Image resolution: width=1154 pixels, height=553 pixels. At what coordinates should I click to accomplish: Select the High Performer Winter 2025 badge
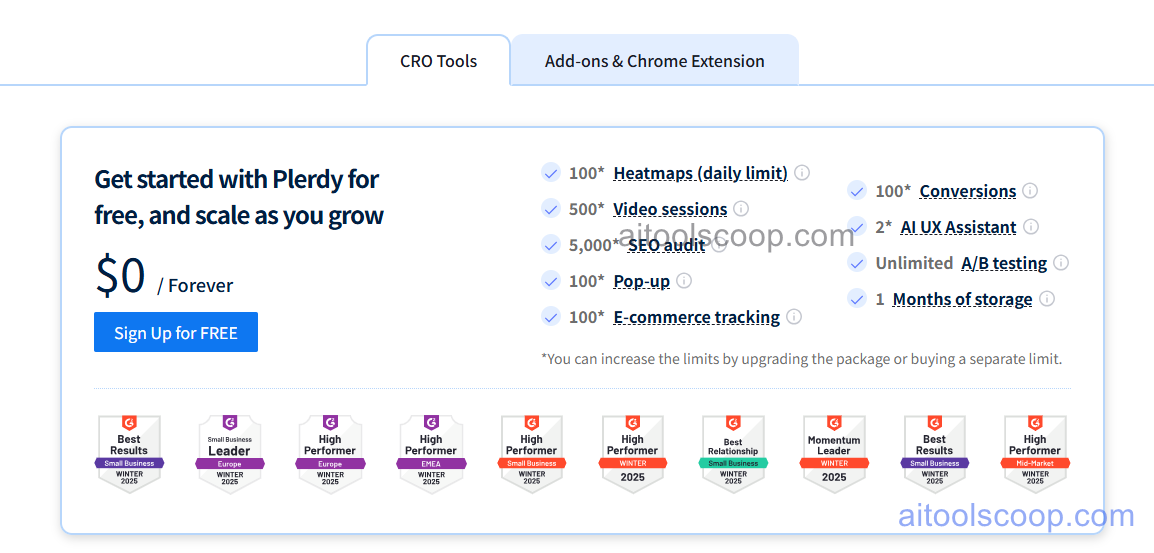point(632,454)
